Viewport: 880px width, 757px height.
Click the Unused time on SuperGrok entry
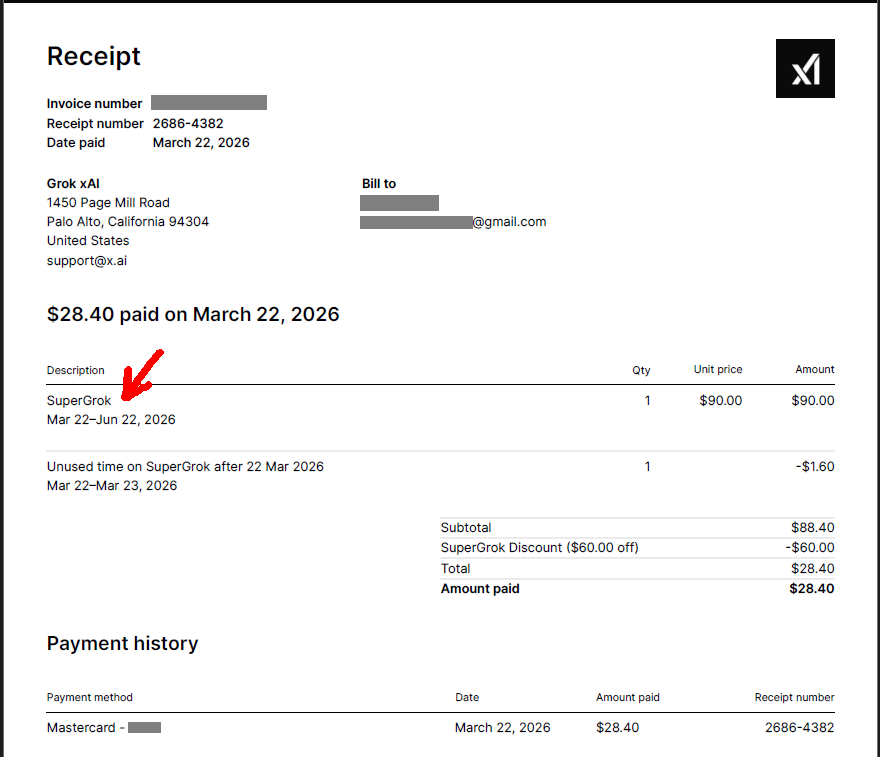(185, 467)
